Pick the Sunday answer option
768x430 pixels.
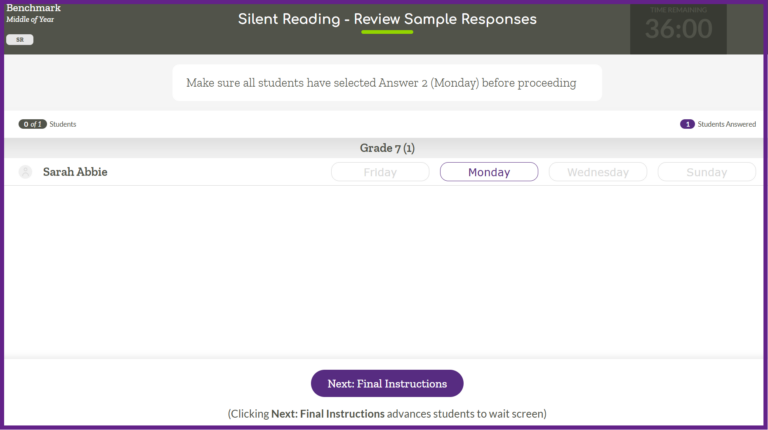click(706, 172)
